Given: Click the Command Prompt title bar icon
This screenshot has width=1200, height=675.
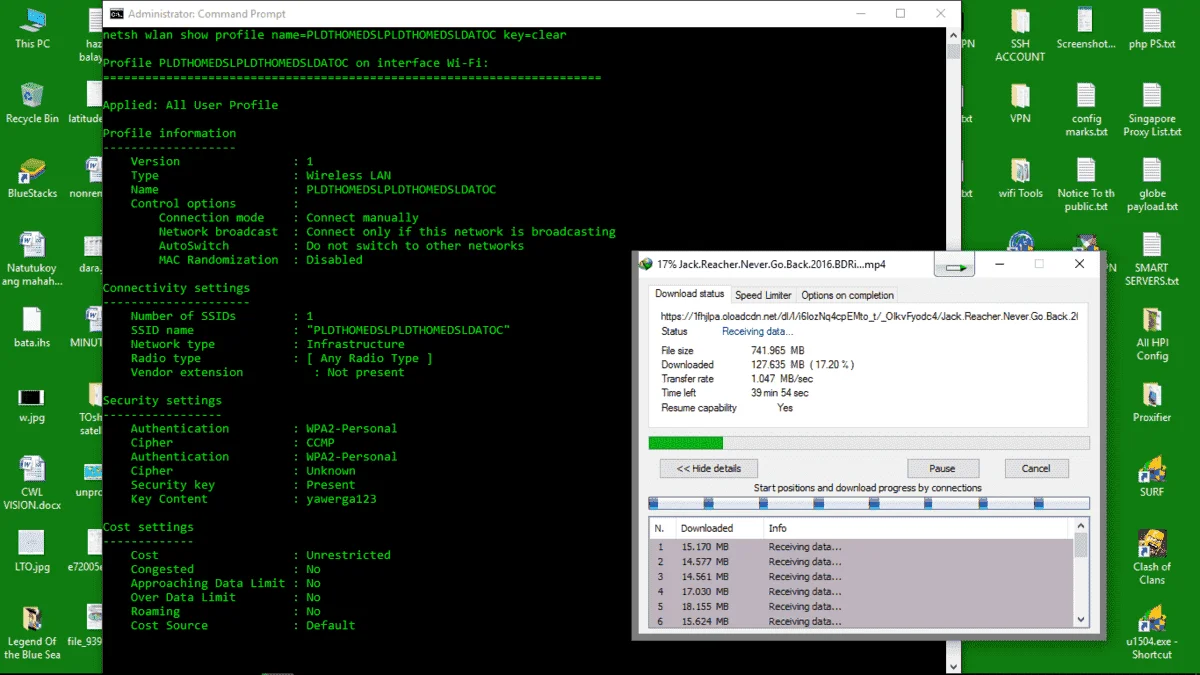Looking at the screenshot, I should click(116, 14).
